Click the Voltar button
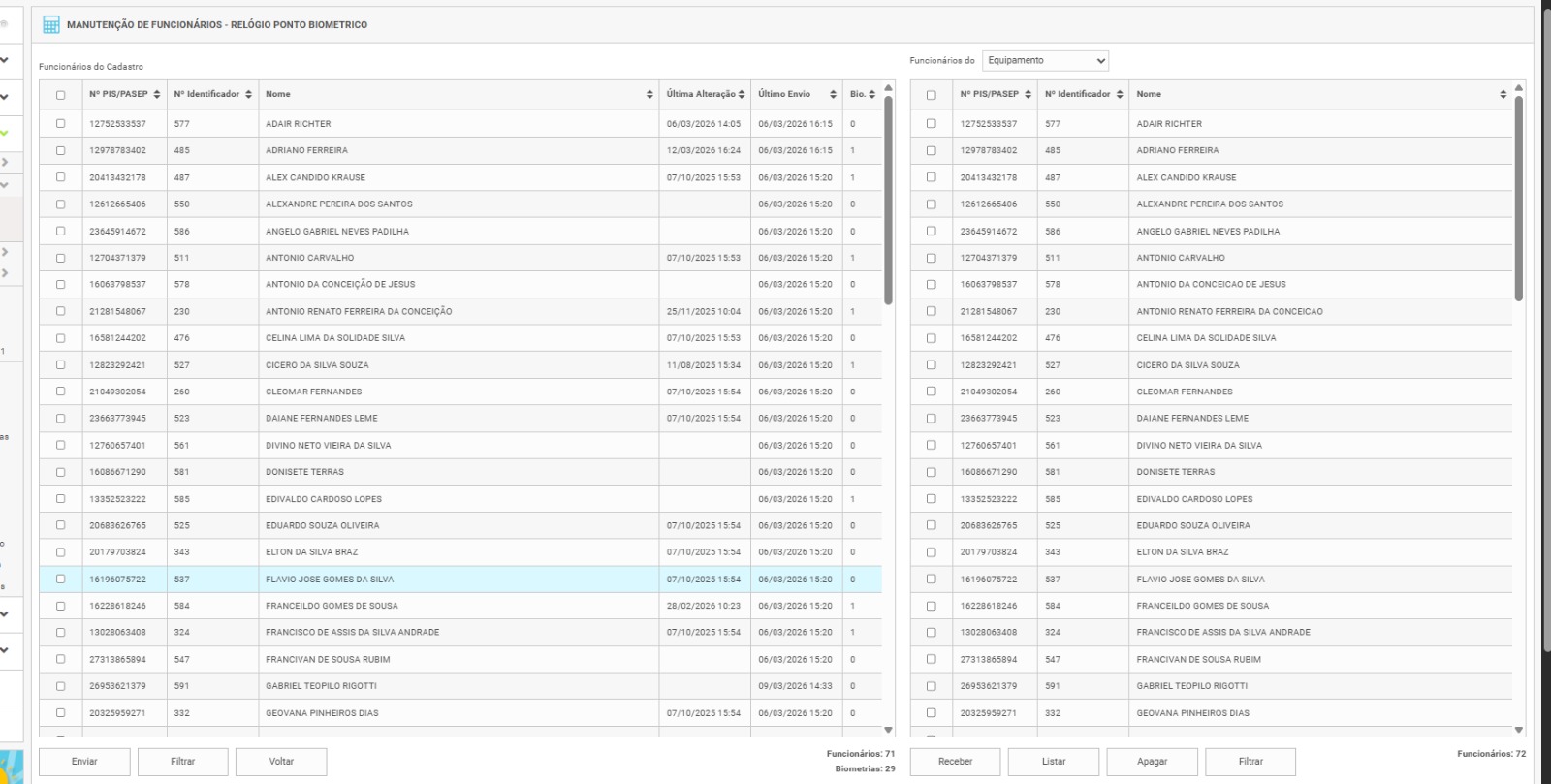The width and height of the screenshot is (1551, 784). (x=281, y=762)
